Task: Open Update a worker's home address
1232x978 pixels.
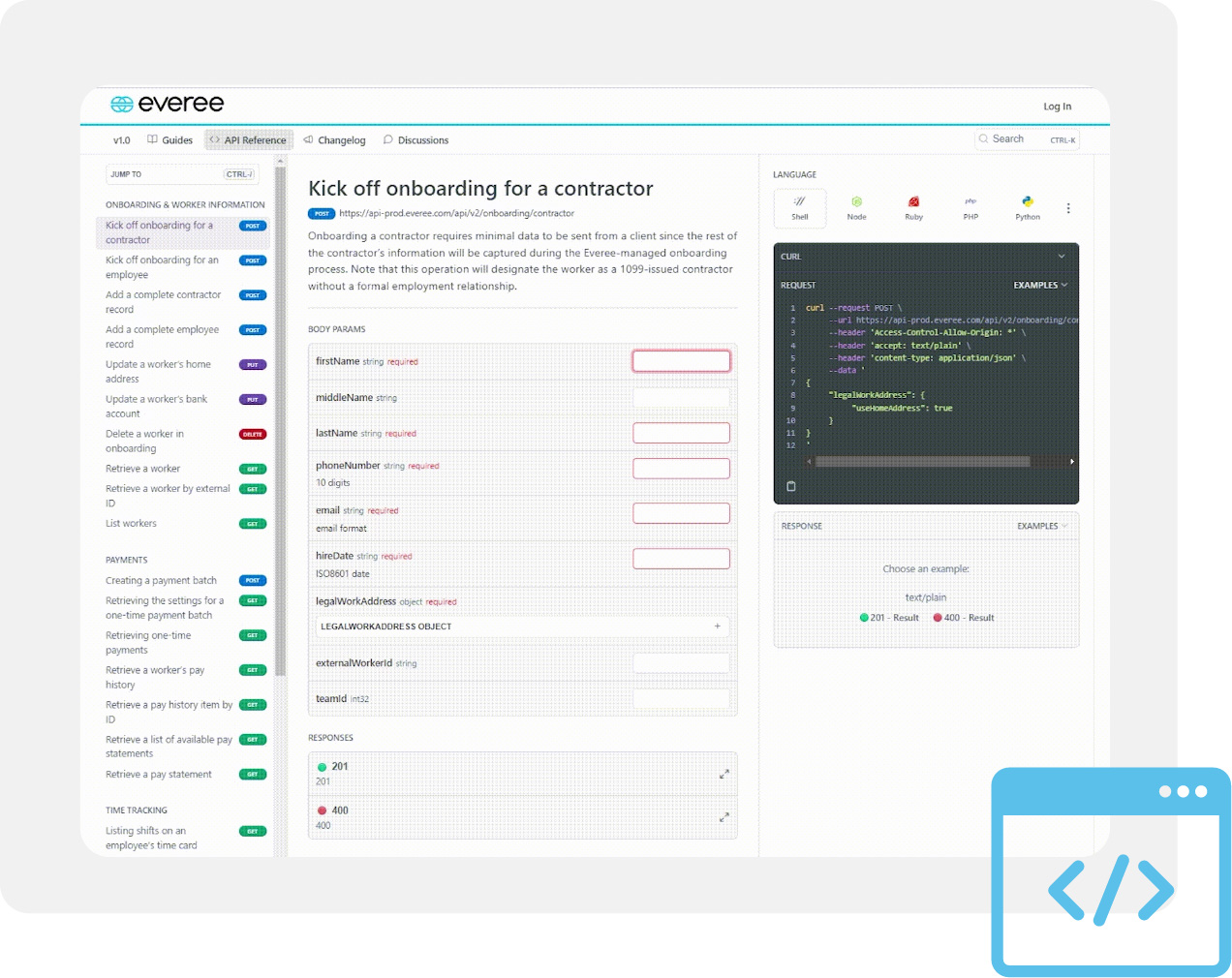Action: pyautogui.click(x=184, y=372)
